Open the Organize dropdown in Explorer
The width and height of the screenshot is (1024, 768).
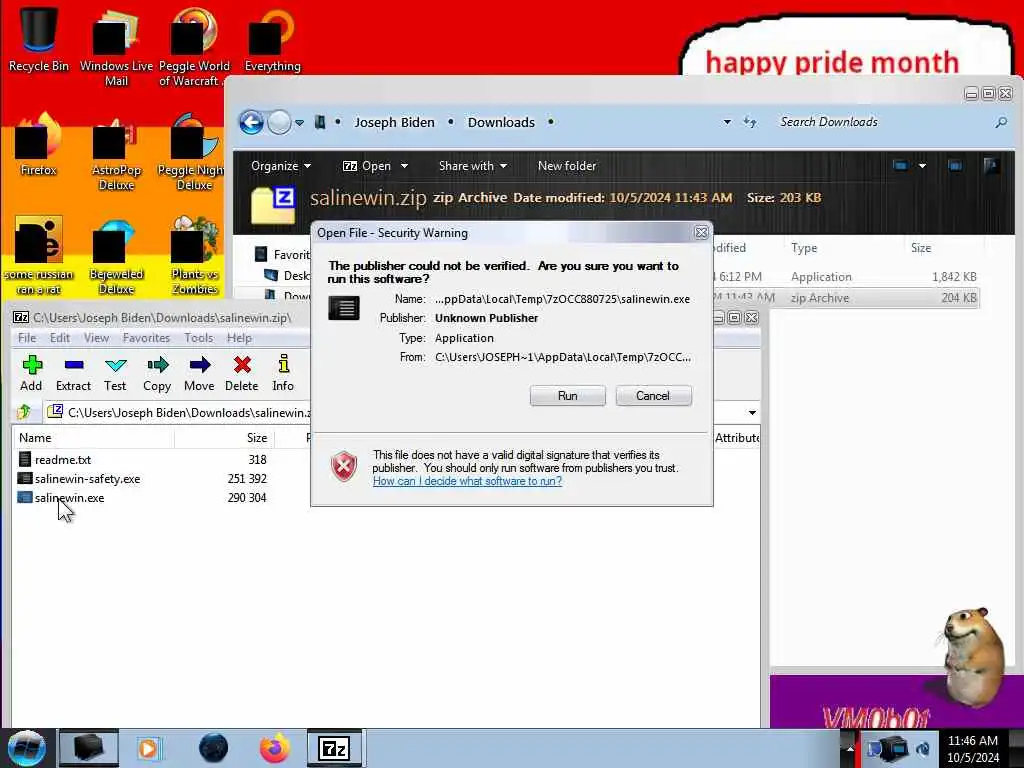tap(281, 166)
